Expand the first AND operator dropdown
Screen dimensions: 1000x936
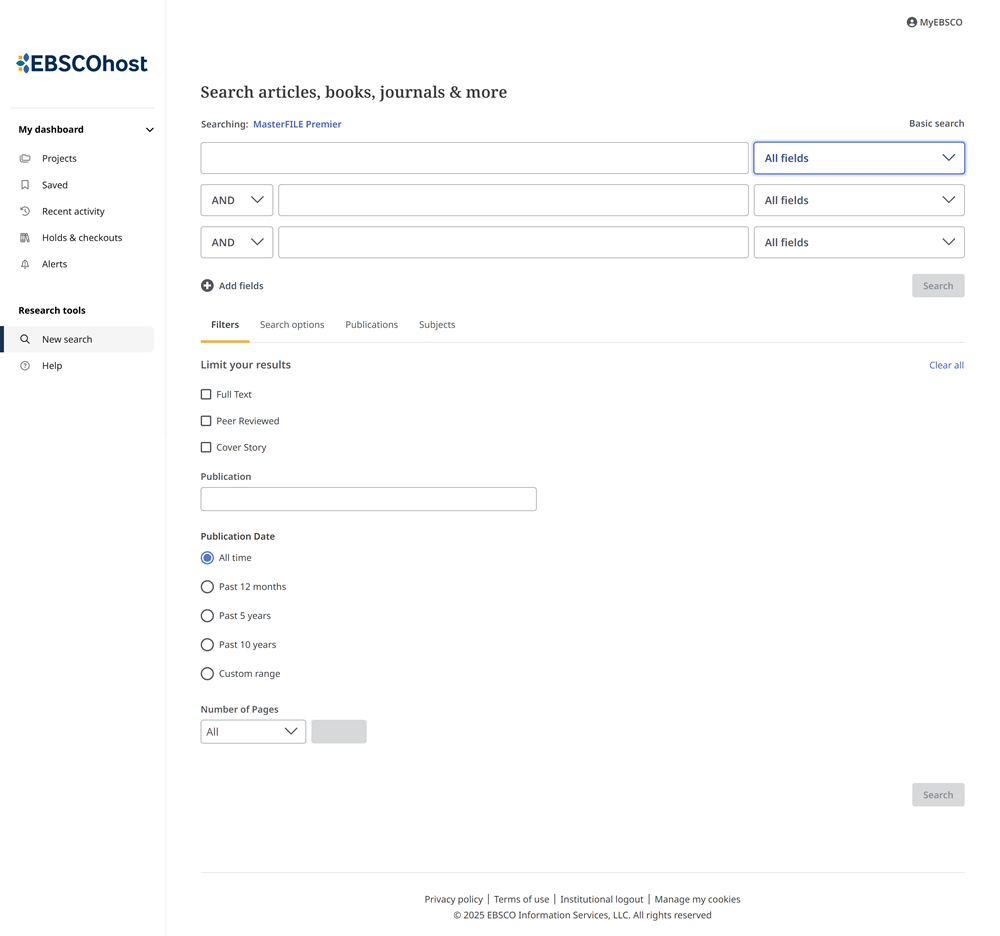[x=237, y=200]
